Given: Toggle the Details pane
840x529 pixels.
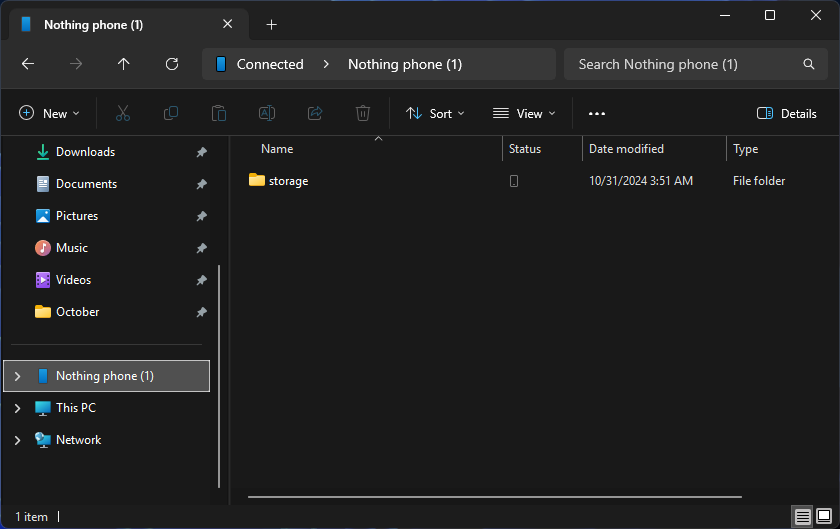Looking at the screenshot, I should tap(787, 114).
